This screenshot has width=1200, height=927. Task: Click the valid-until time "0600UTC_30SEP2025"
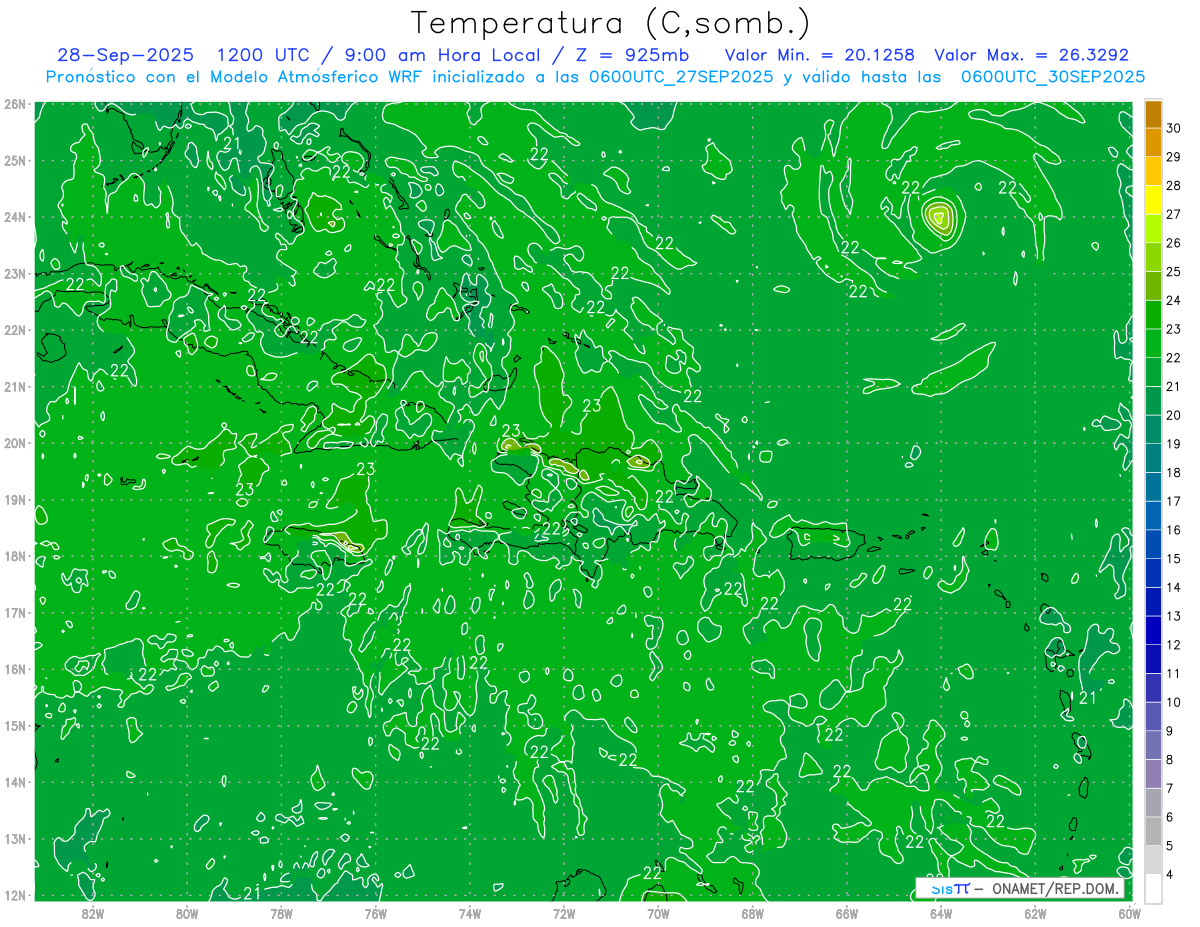[x=1052, y=77]
